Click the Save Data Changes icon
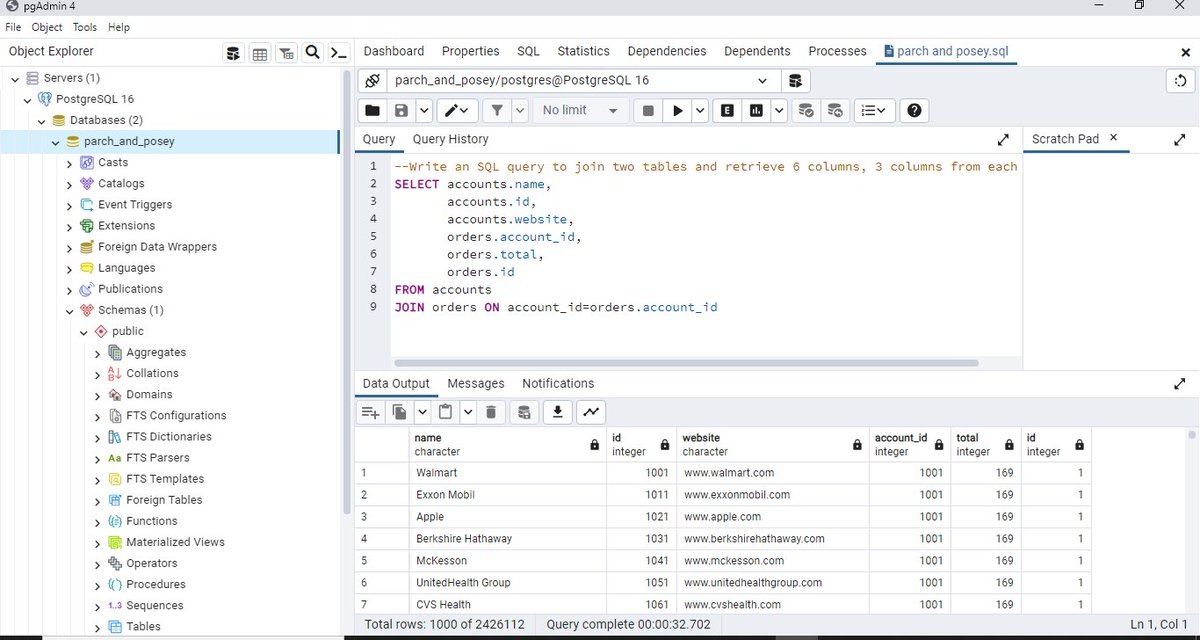The image size is (1200, 640). (524, 411)
